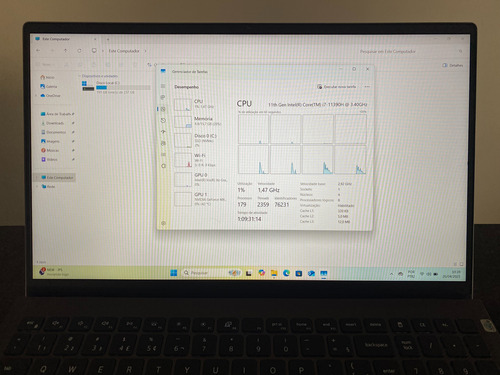Viewport: 500px width, 375px height.
Task: Go forward in File Explorer
Action: (52, 50)
